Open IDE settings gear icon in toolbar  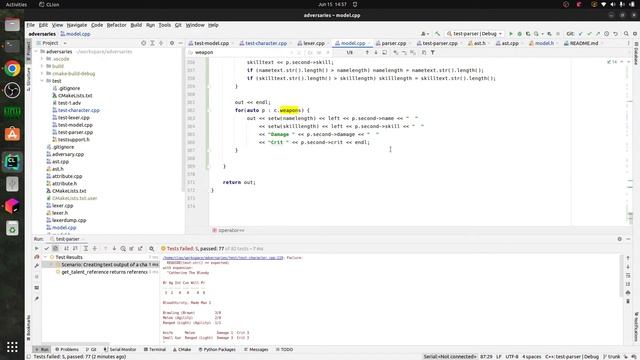[x=635, y=34]
